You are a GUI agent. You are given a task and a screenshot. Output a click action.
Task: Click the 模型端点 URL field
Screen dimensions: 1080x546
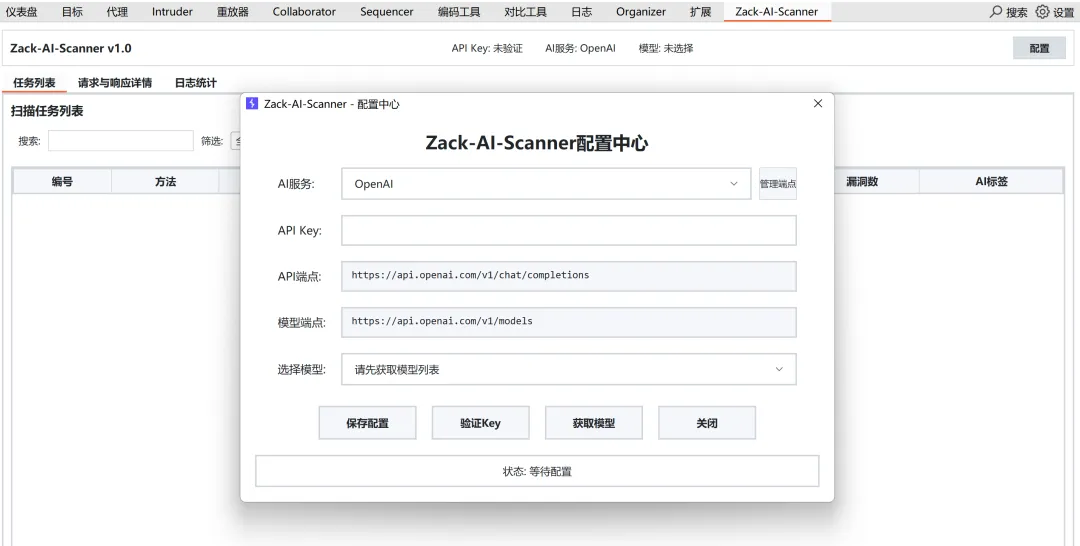point(568,322)
